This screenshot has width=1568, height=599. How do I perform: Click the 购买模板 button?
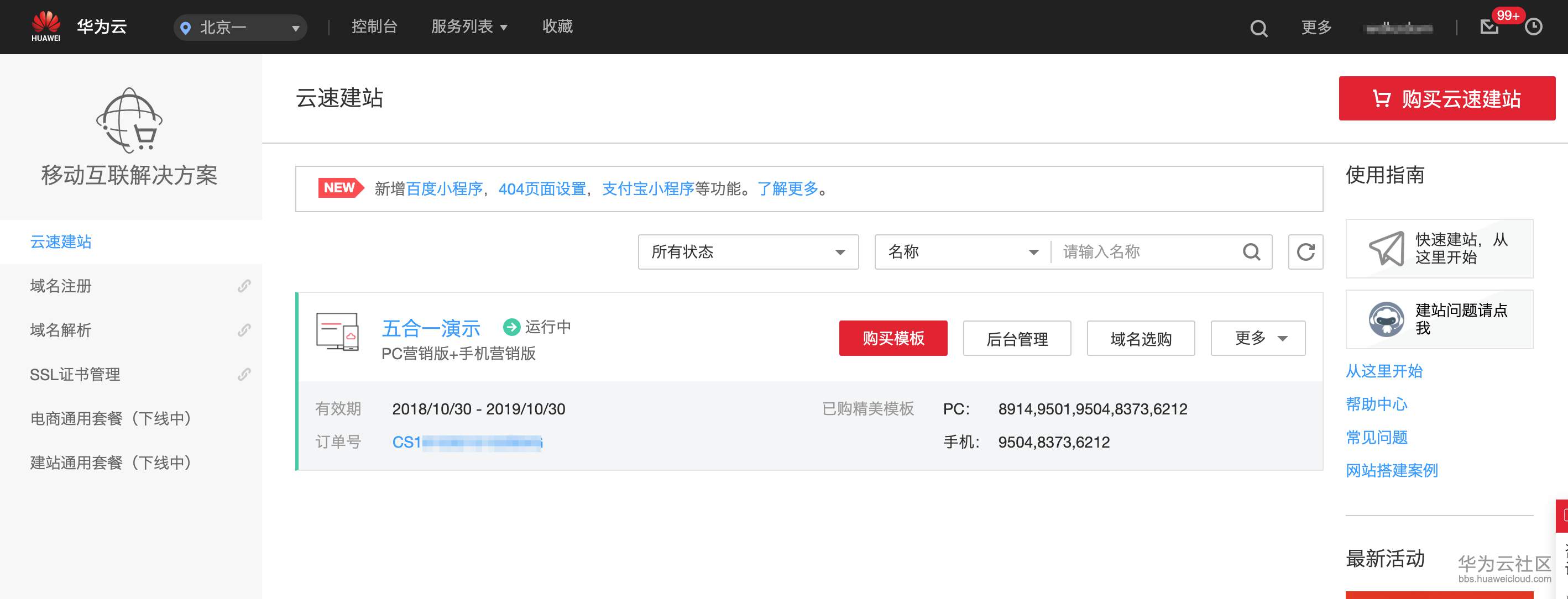pos(892,338)
